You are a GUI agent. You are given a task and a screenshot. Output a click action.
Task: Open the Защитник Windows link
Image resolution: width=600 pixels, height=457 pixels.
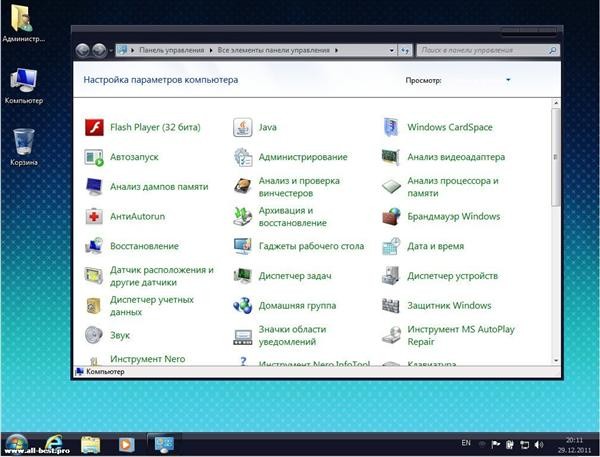449,305
